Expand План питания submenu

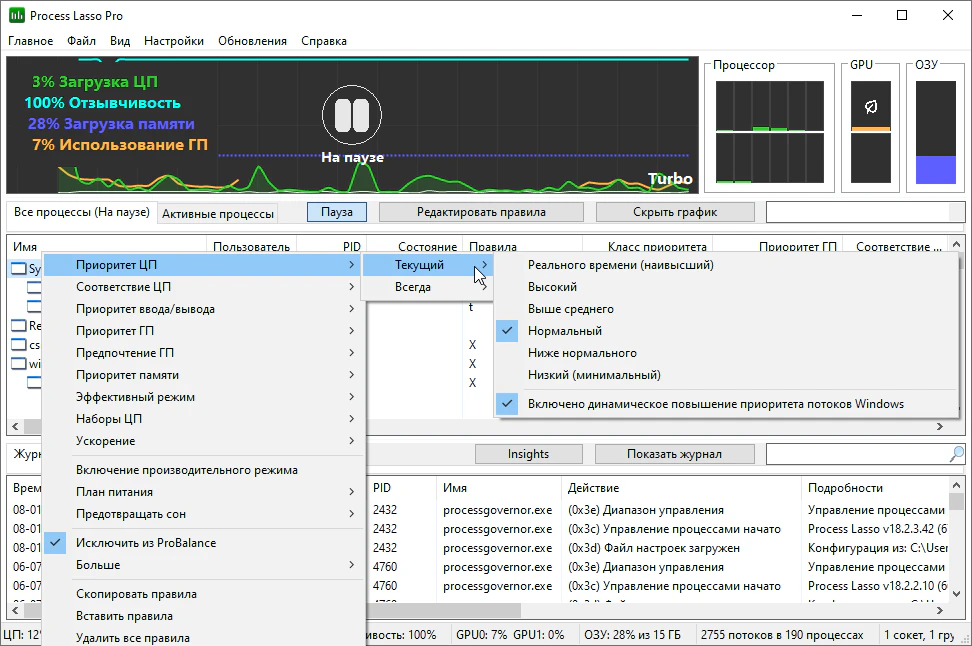pos(203,492)
